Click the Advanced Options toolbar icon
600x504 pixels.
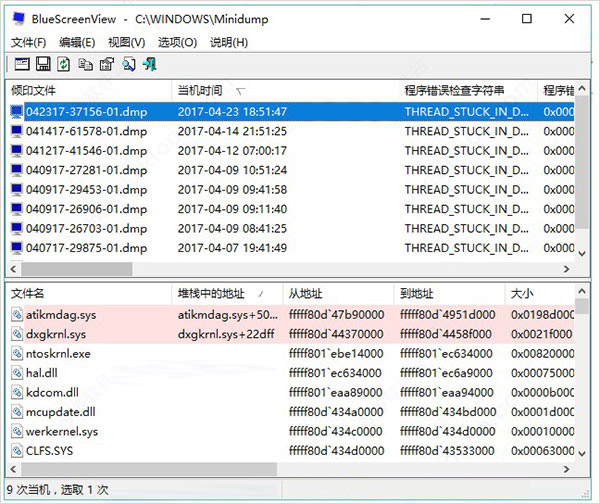(x=22, y=64)
